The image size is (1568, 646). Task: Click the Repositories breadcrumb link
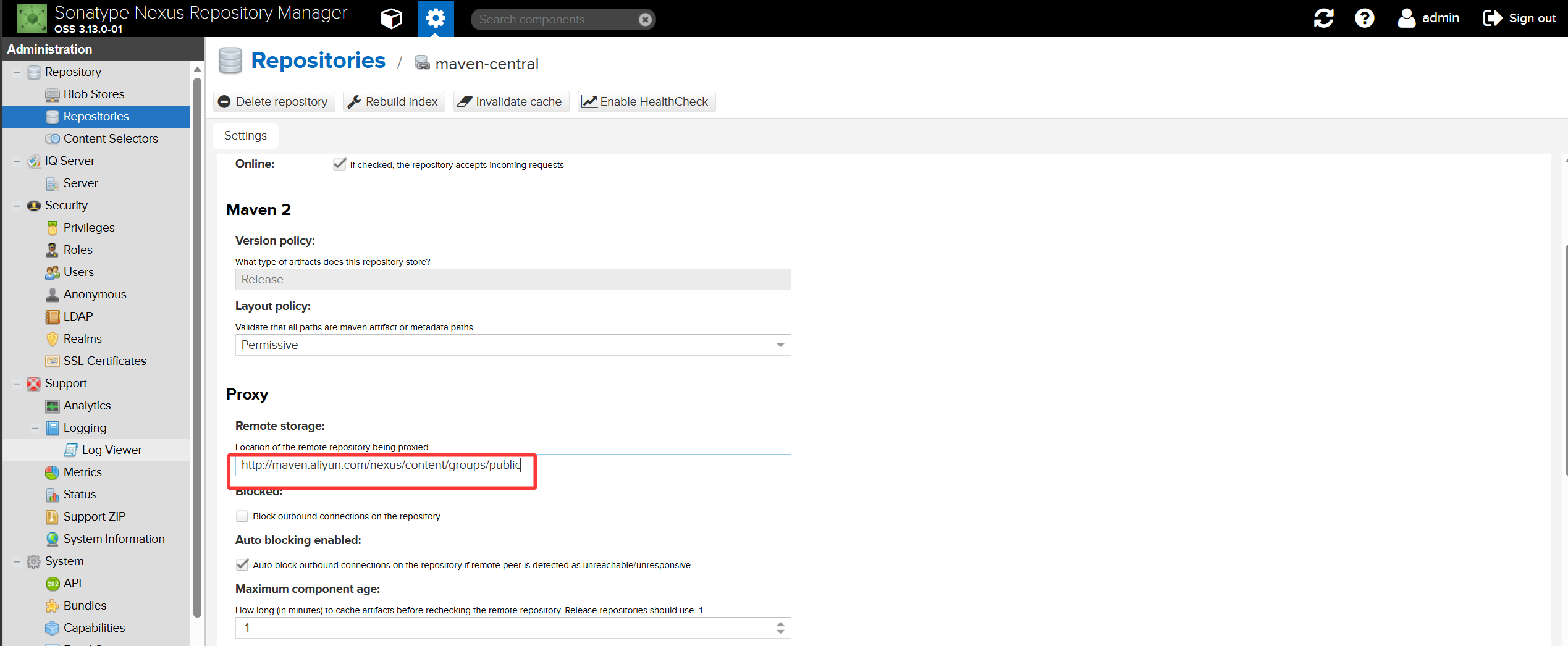318,61
